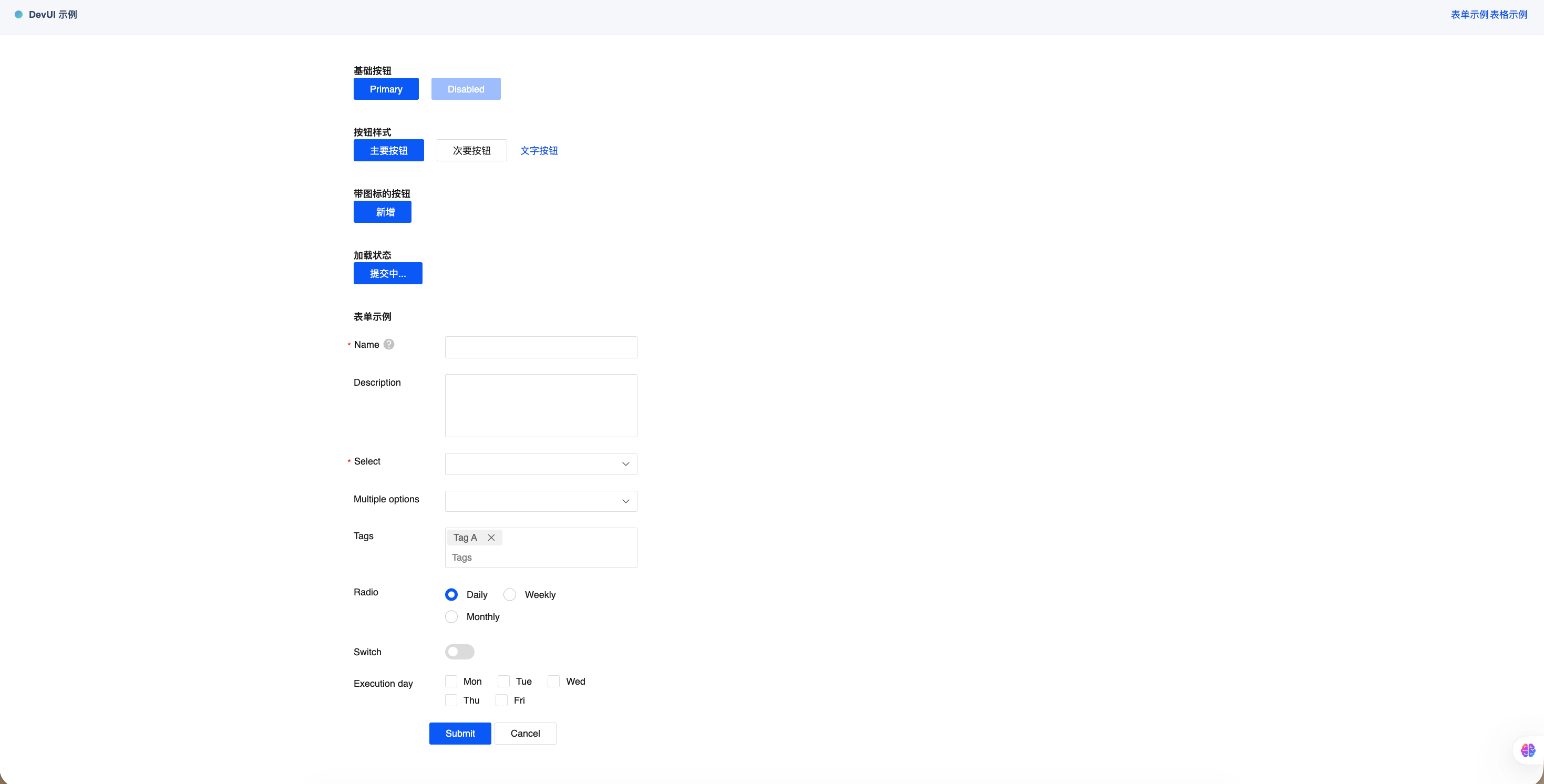Remove Tag A with its X icon
Screen dimensions: 1544x784
[x=491, y=538]
